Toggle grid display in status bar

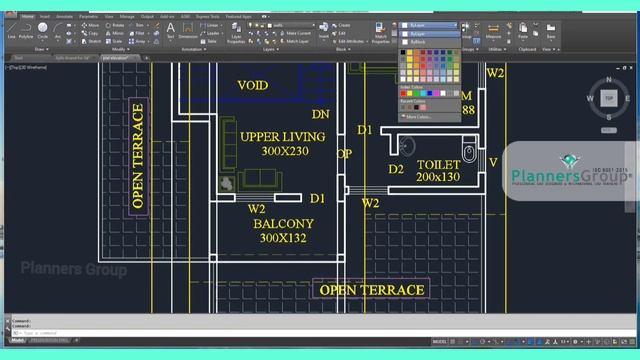point(453,342)
